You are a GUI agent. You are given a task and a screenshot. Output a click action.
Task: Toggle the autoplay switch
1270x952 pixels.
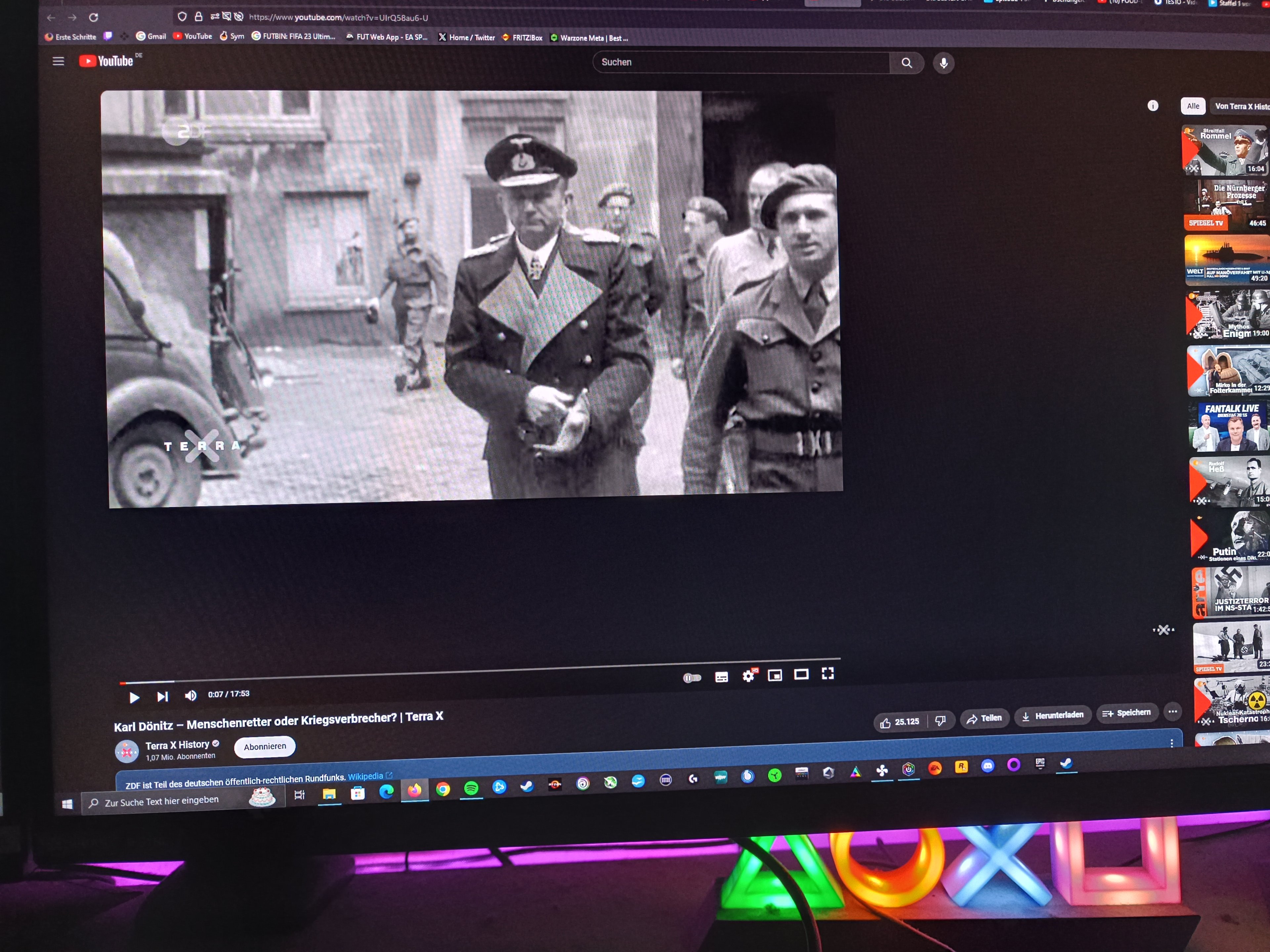[x=692, y=678]
